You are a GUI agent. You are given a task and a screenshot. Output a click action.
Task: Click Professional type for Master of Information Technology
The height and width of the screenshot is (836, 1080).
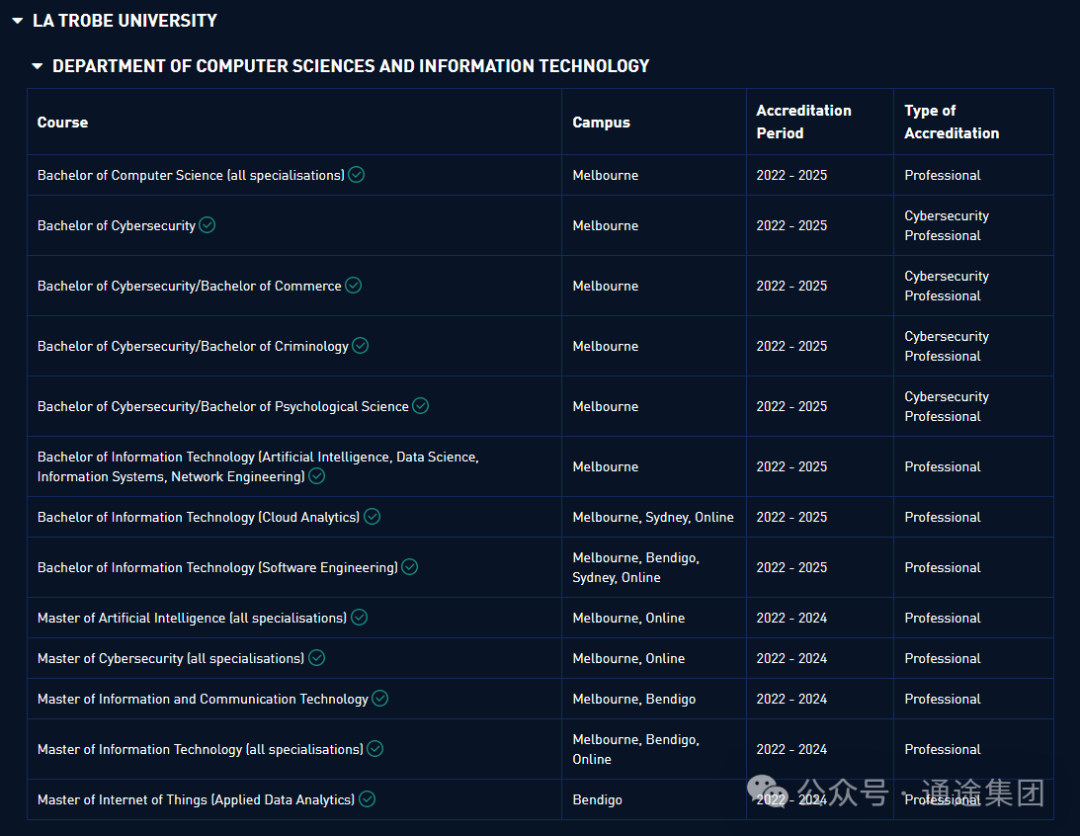click(x=942, y=749)
